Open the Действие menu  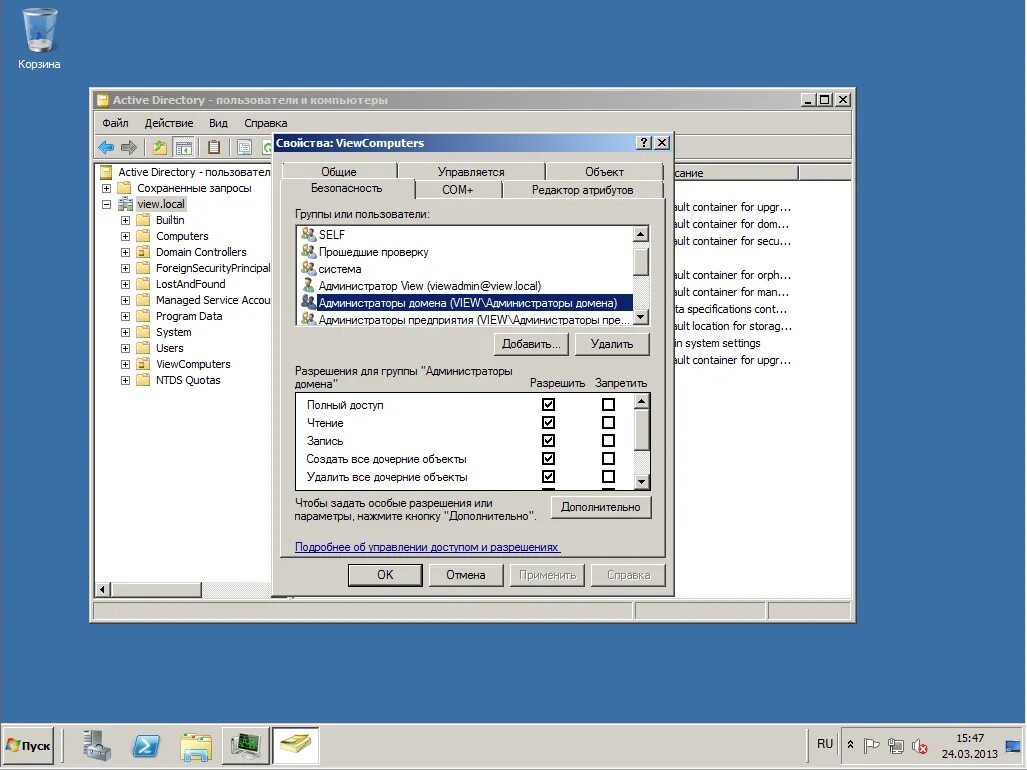pos(169,123)
